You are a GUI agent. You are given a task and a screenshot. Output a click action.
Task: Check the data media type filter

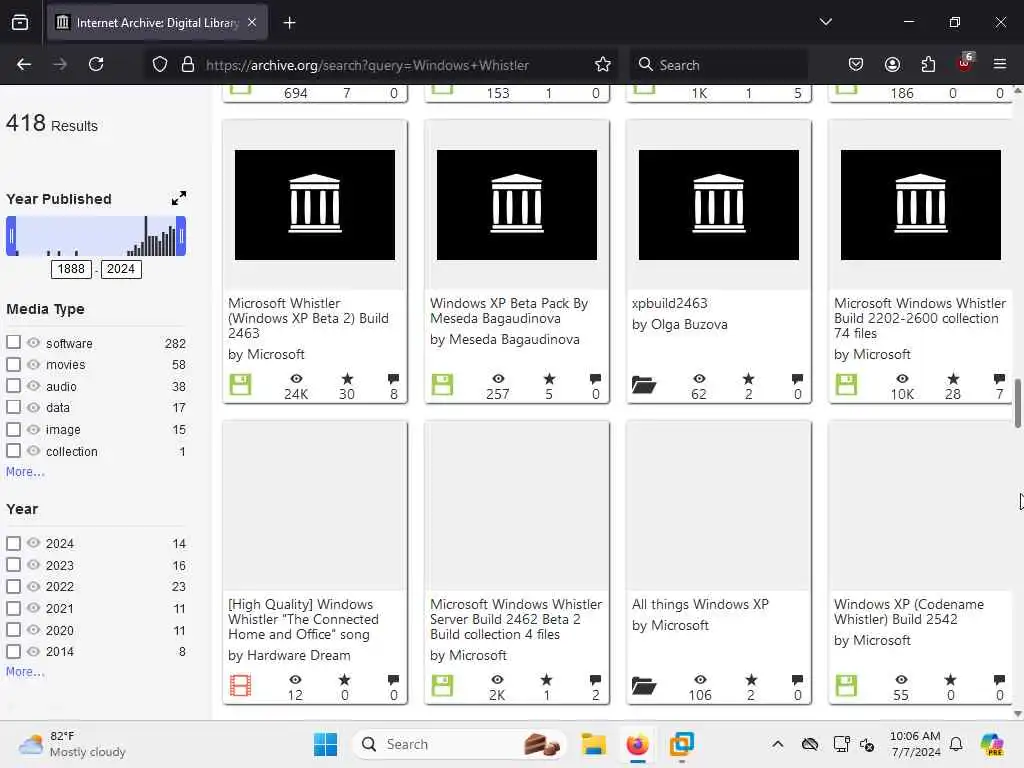13,407
